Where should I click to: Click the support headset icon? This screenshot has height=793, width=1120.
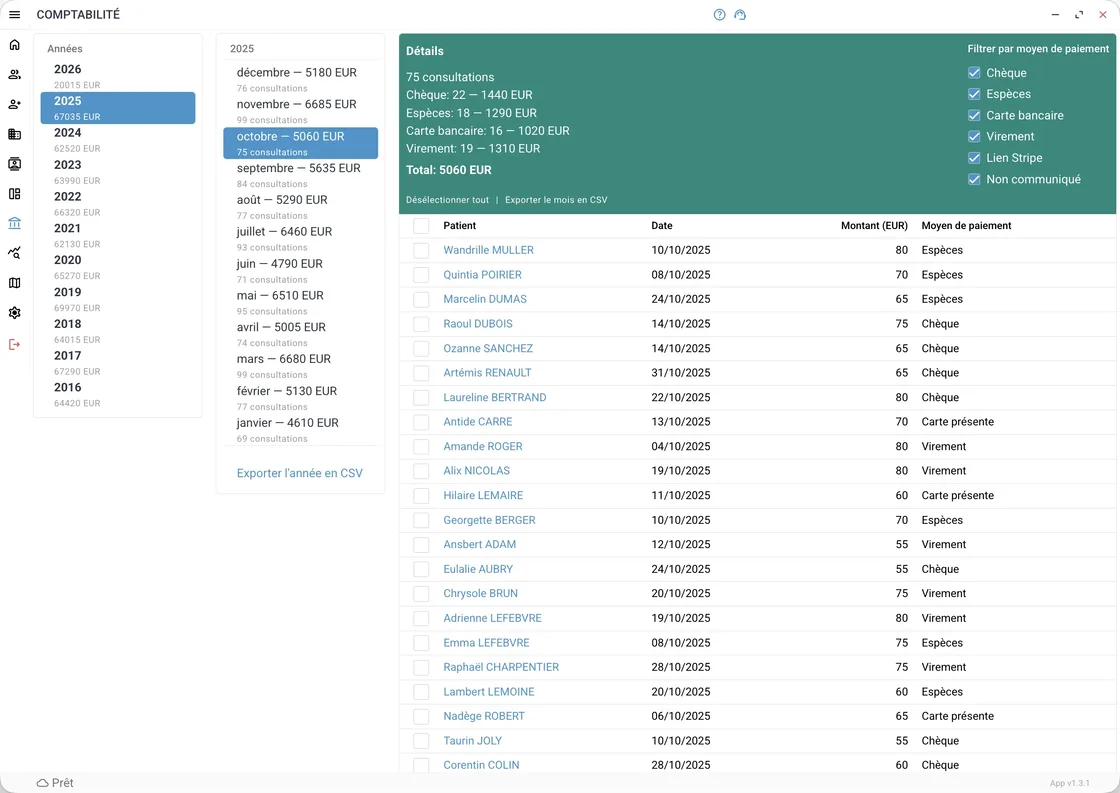coord(740,14)
